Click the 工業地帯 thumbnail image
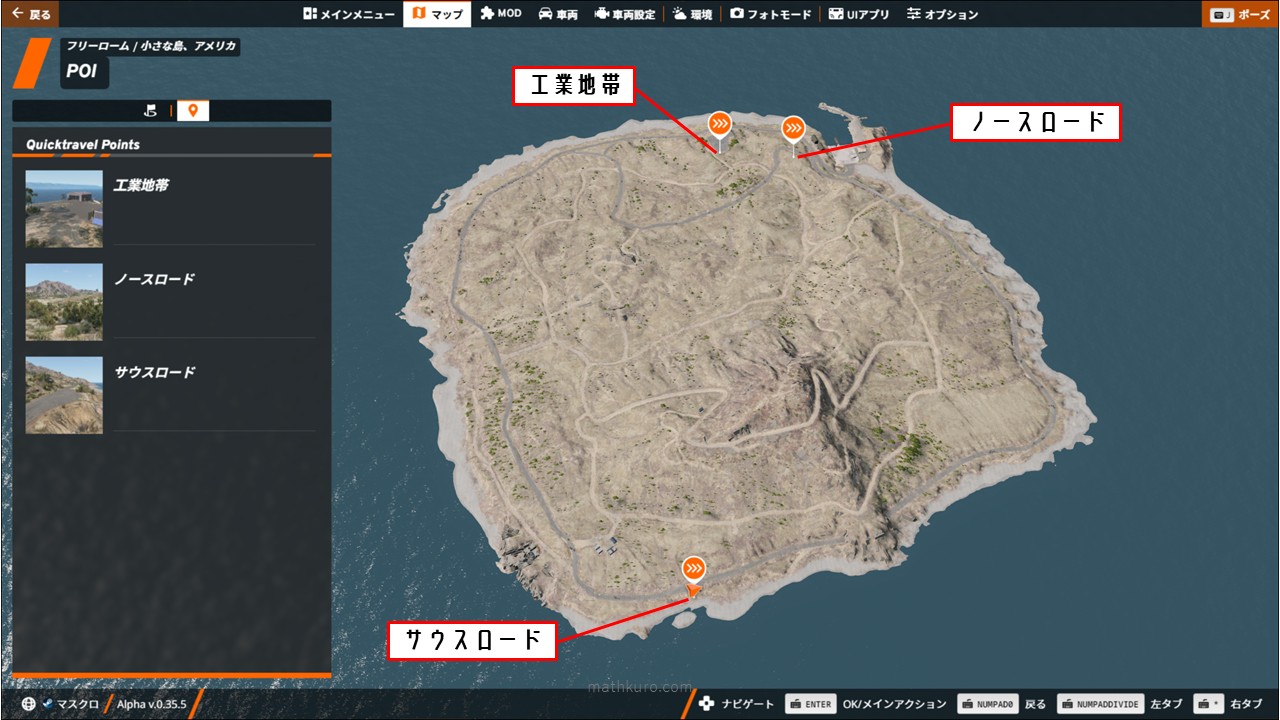The image size is (1280, 720). 64,209
